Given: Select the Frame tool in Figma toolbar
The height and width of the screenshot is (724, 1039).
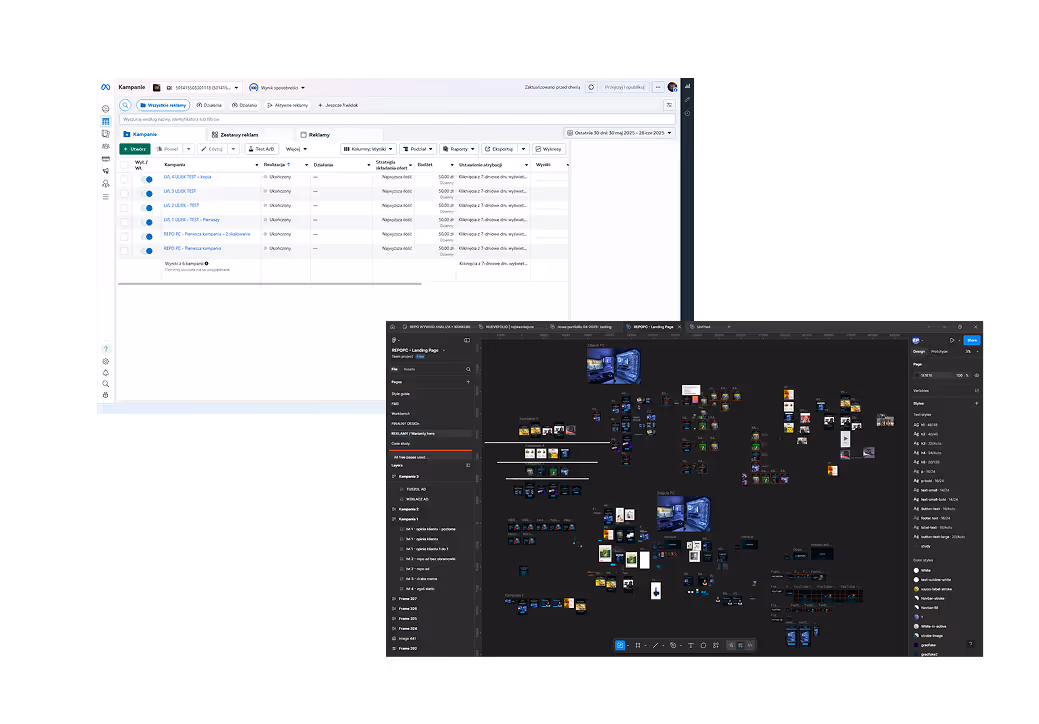Looking at the screenshot, I should tap(637, 645).
